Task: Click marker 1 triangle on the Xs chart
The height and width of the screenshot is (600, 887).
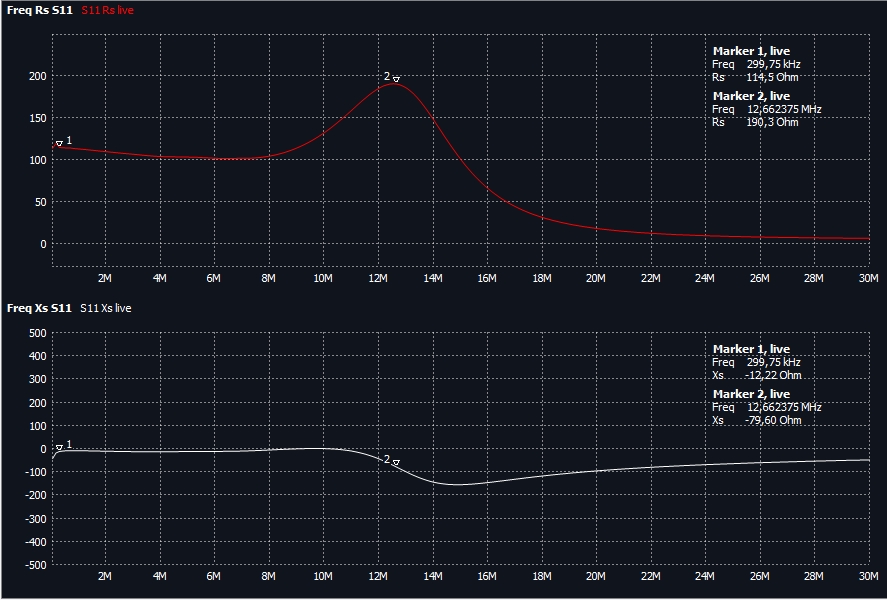Action: [59, 447]
